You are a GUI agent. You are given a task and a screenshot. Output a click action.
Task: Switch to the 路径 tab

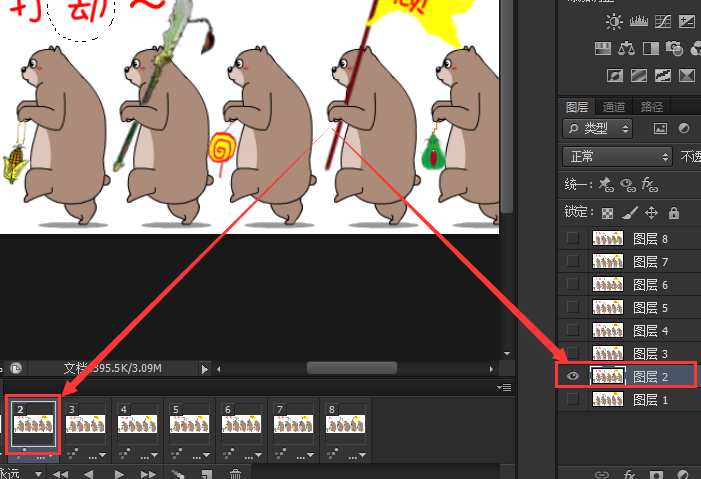click(x=651, y=107)
